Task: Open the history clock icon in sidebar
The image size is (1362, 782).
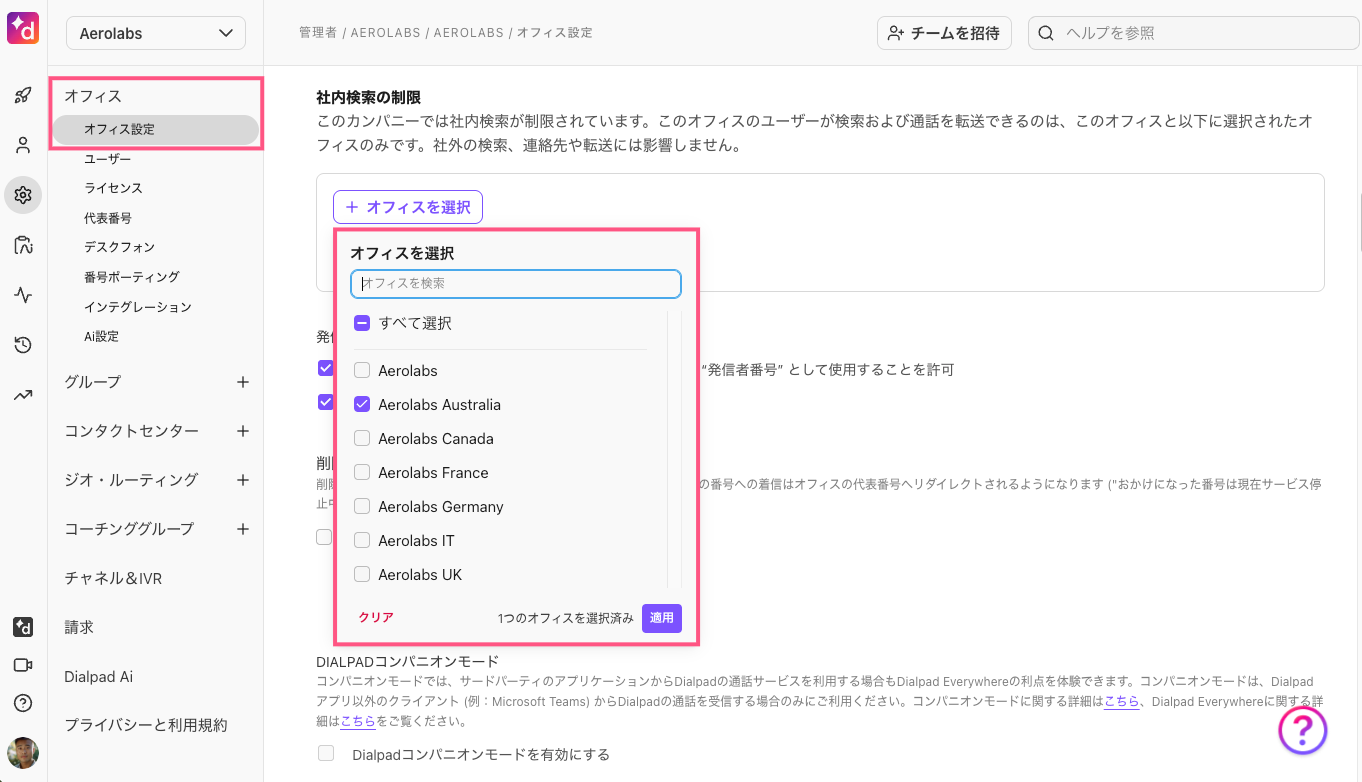Action: click(x=23, y=345)
